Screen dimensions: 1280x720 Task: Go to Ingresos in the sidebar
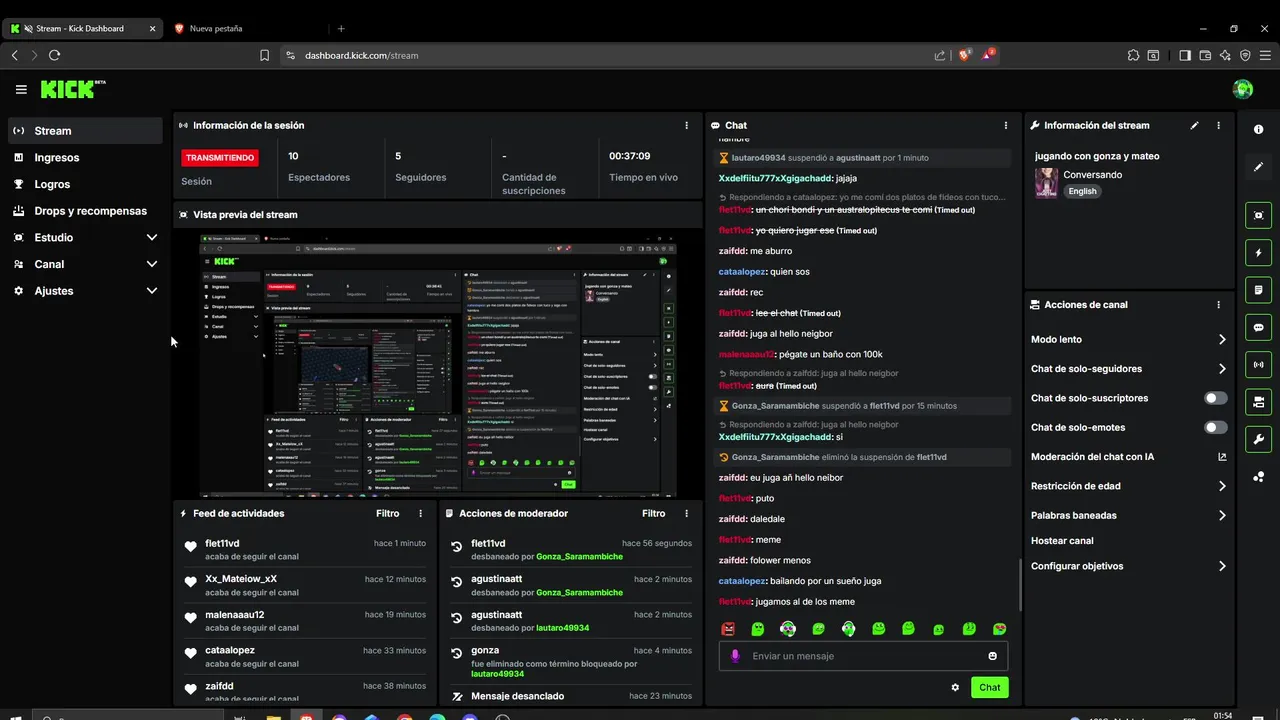[85, 157]
